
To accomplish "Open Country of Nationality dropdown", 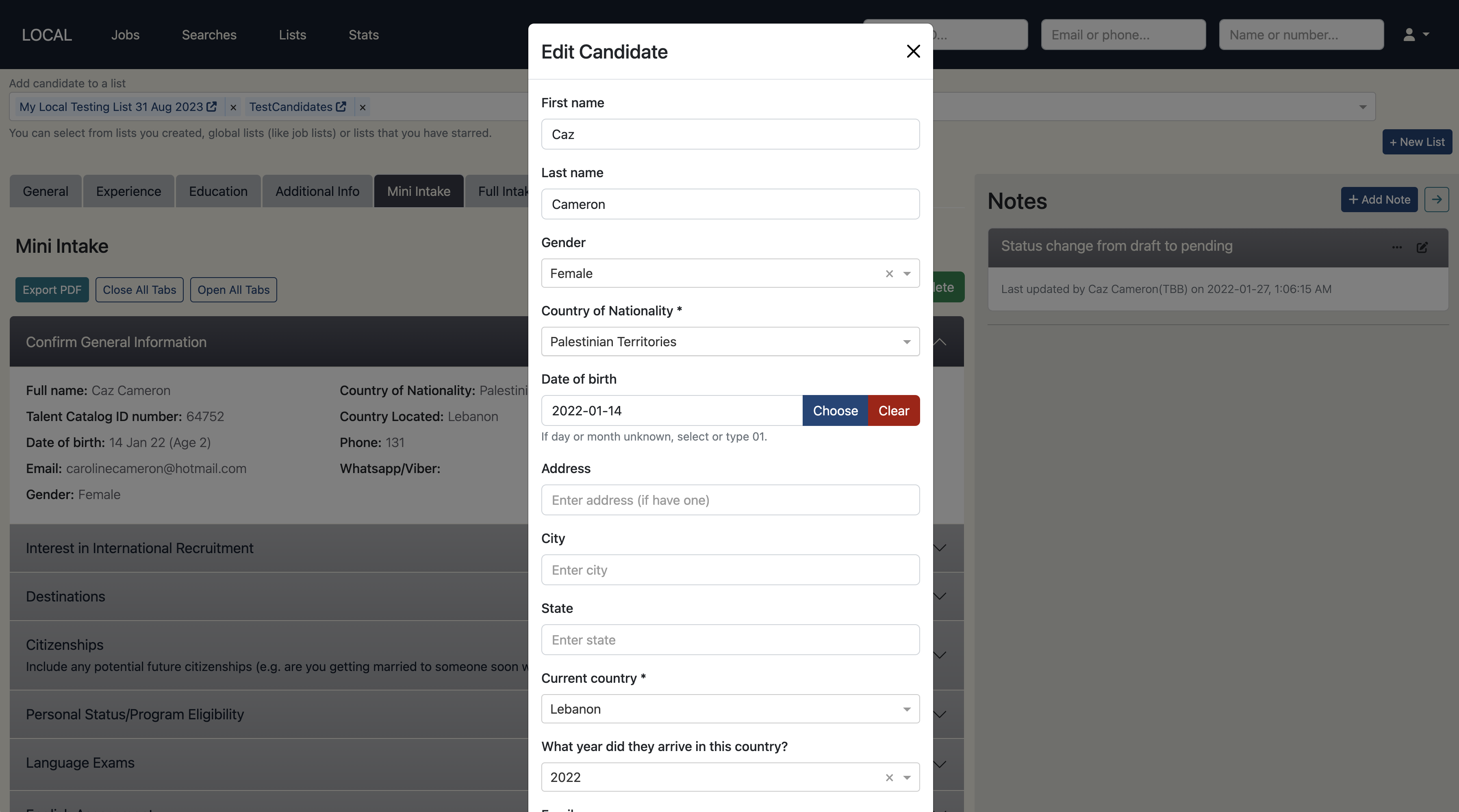I will [x=907, y=342].
